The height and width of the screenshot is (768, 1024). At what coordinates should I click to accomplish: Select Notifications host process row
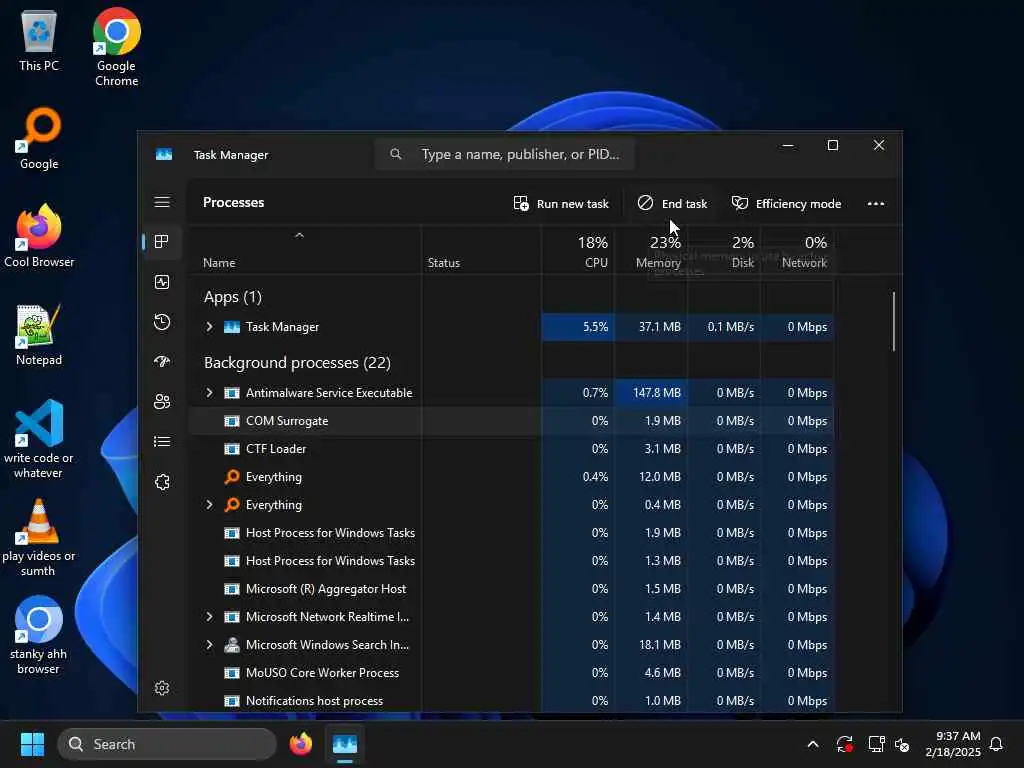pos(511,701)
